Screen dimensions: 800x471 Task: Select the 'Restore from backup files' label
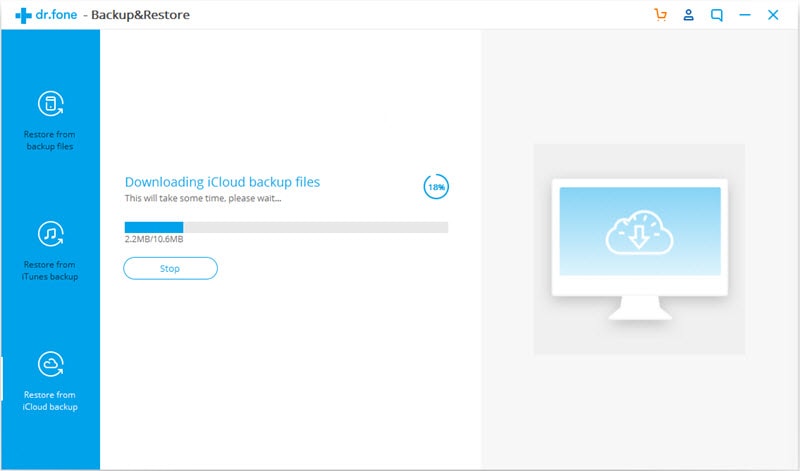(49, 140)
